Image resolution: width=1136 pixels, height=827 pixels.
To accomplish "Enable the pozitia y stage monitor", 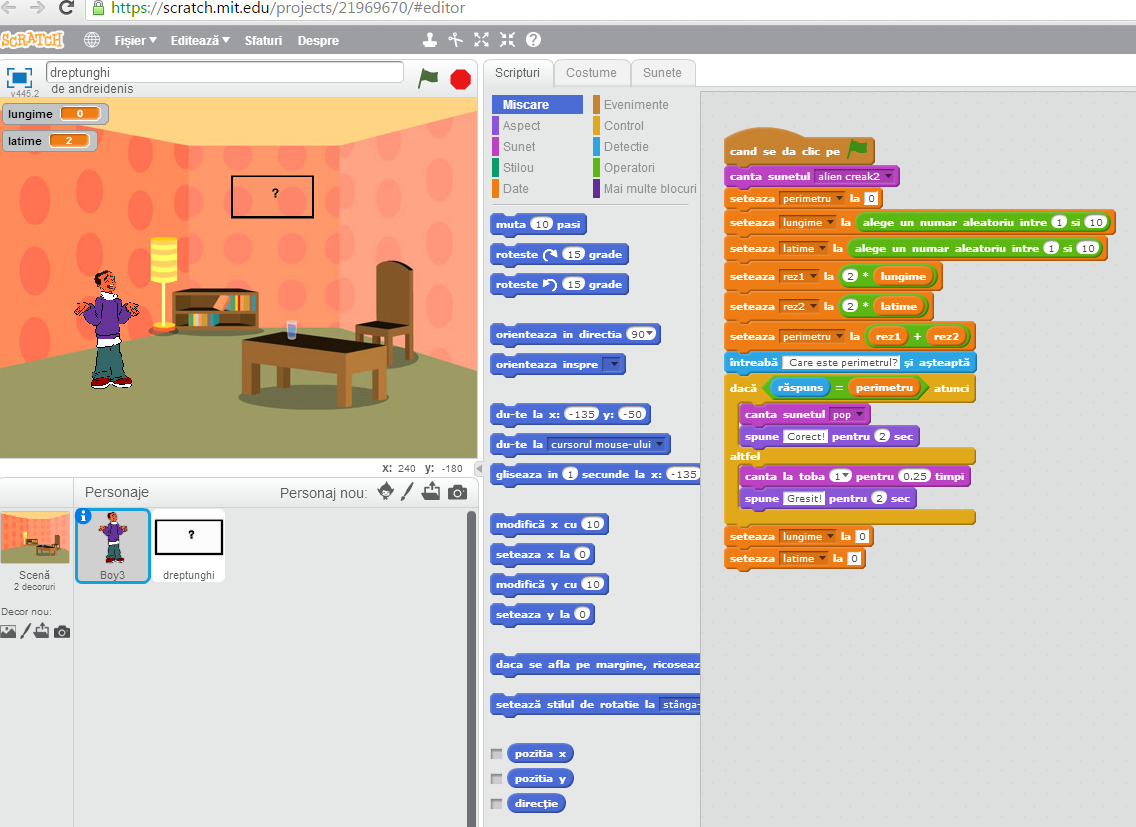I will tap(496, 777).
